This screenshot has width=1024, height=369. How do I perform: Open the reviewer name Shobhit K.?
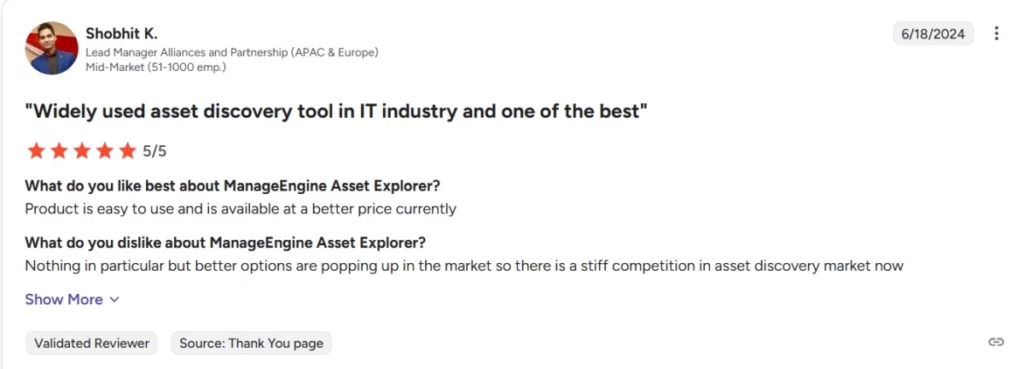point(121,33)
